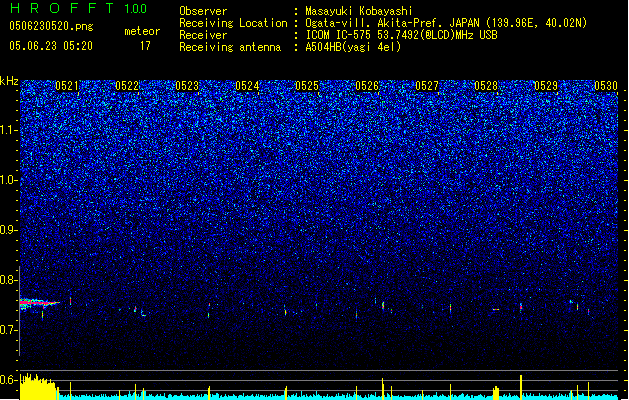Click the date stamp 05.06.23 05:20
This screenshot has height=400, width=629.
(51, 46)
